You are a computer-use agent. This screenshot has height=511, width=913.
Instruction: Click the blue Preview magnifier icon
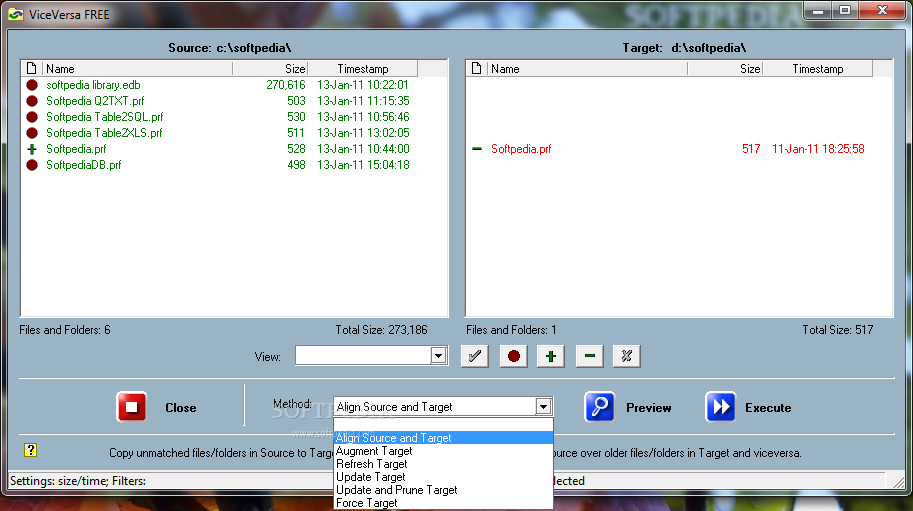(x=600, y=407)
